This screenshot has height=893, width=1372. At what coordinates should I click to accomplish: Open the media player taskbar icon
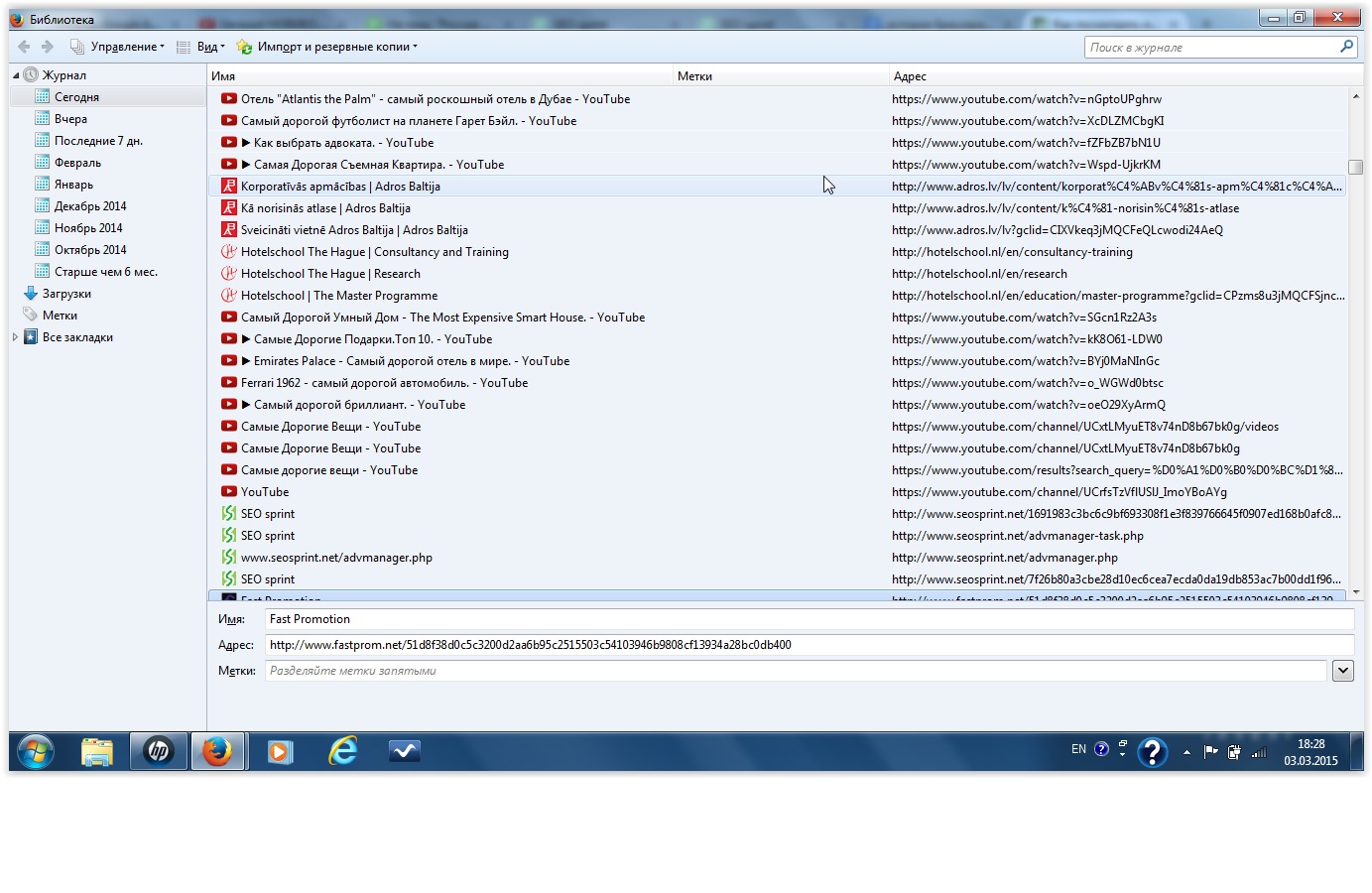tap(281, 752)
